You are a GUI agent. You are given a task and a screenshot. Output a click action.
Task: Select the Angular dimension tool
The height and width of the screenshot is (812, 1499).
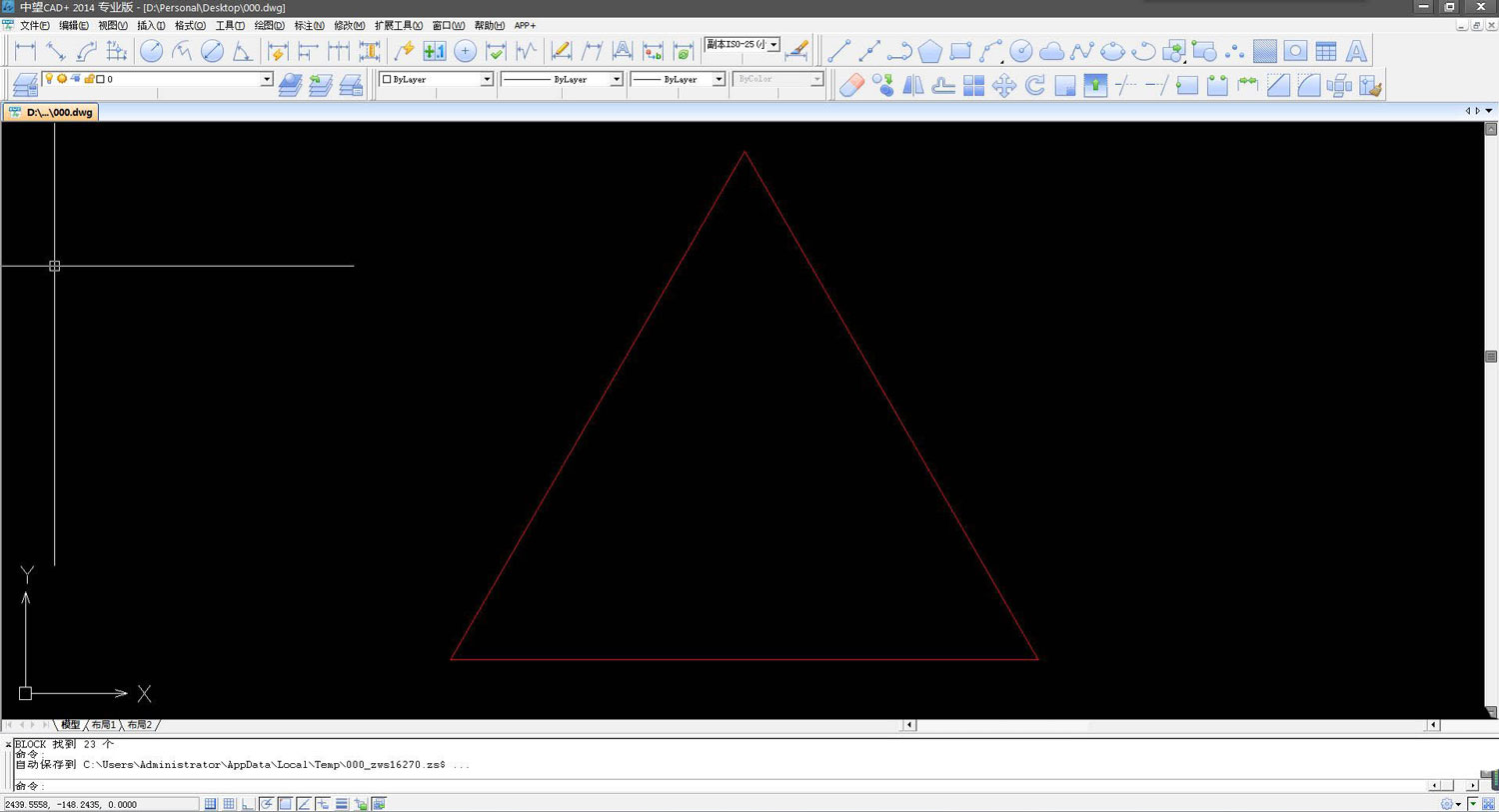point(242,51)
